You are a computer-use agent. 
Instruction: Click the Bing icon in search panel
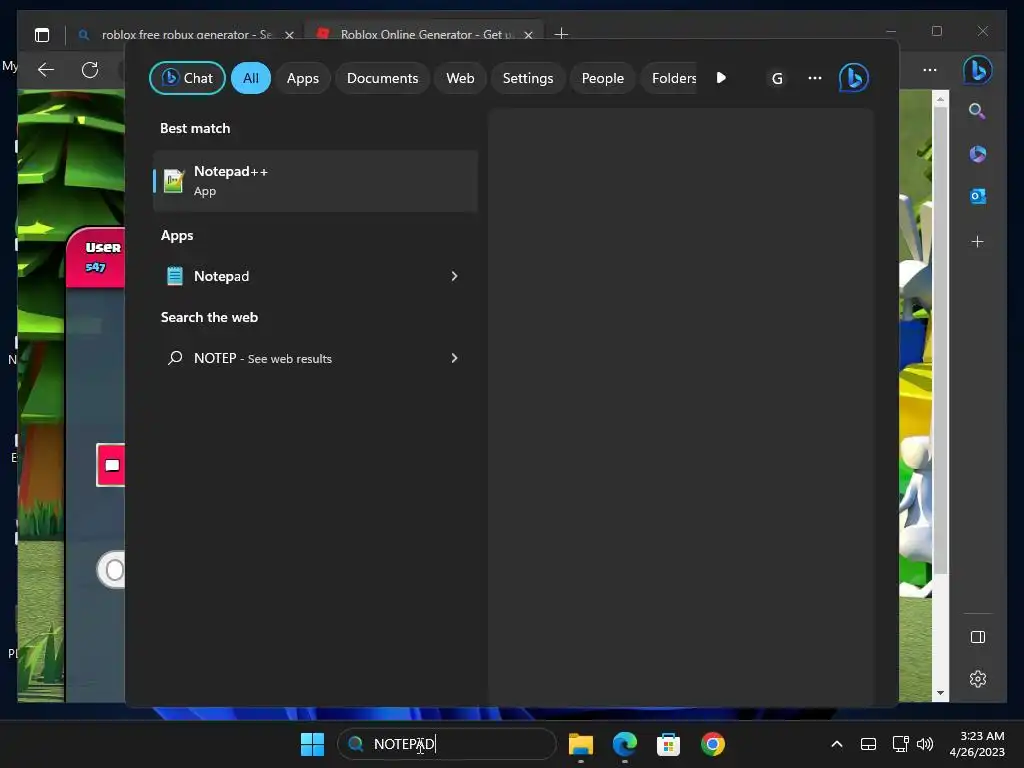[x=854, y=78]
